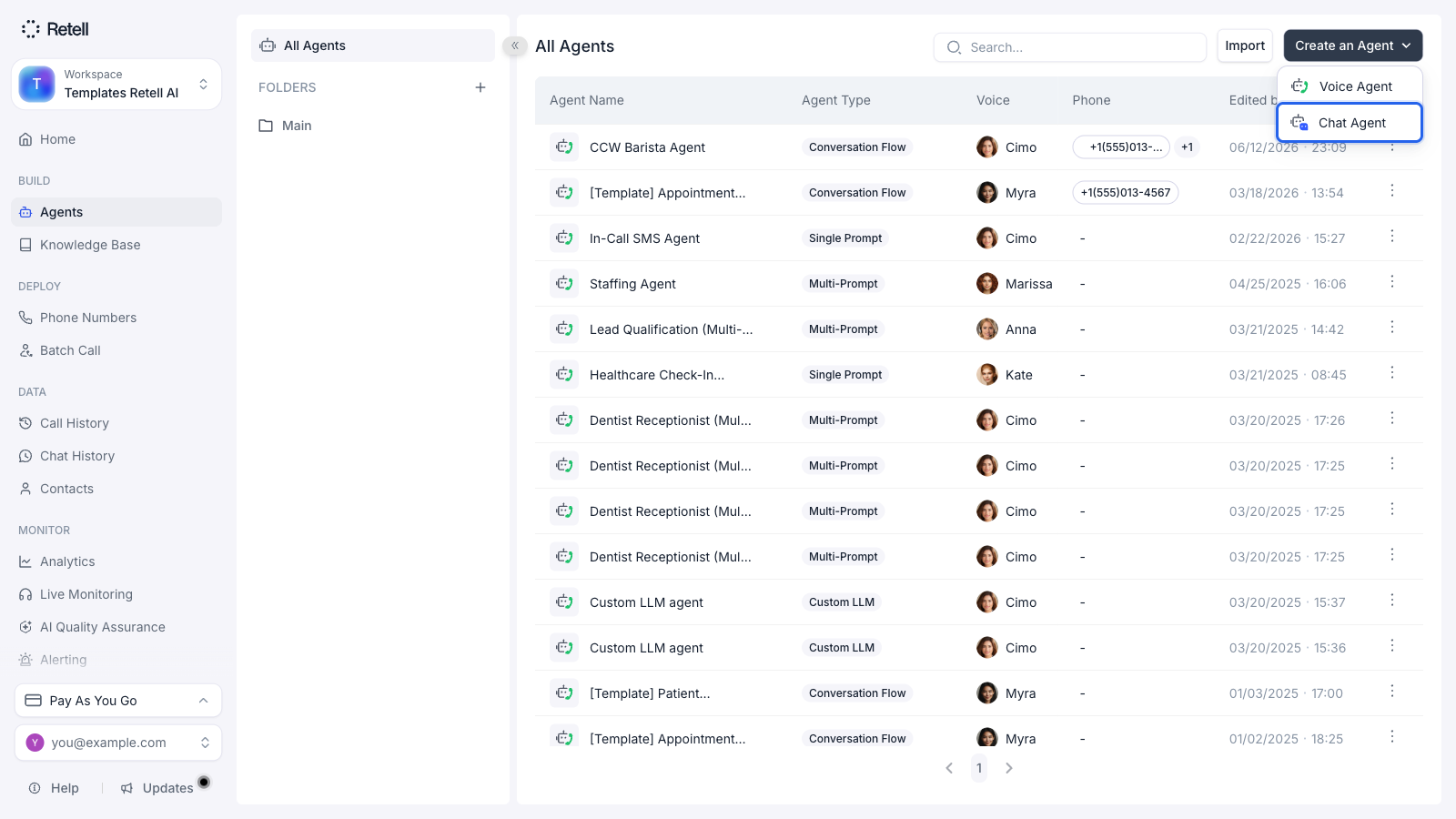Open the workspace switcher Templates Retell AI

click(x=116, y=85)
